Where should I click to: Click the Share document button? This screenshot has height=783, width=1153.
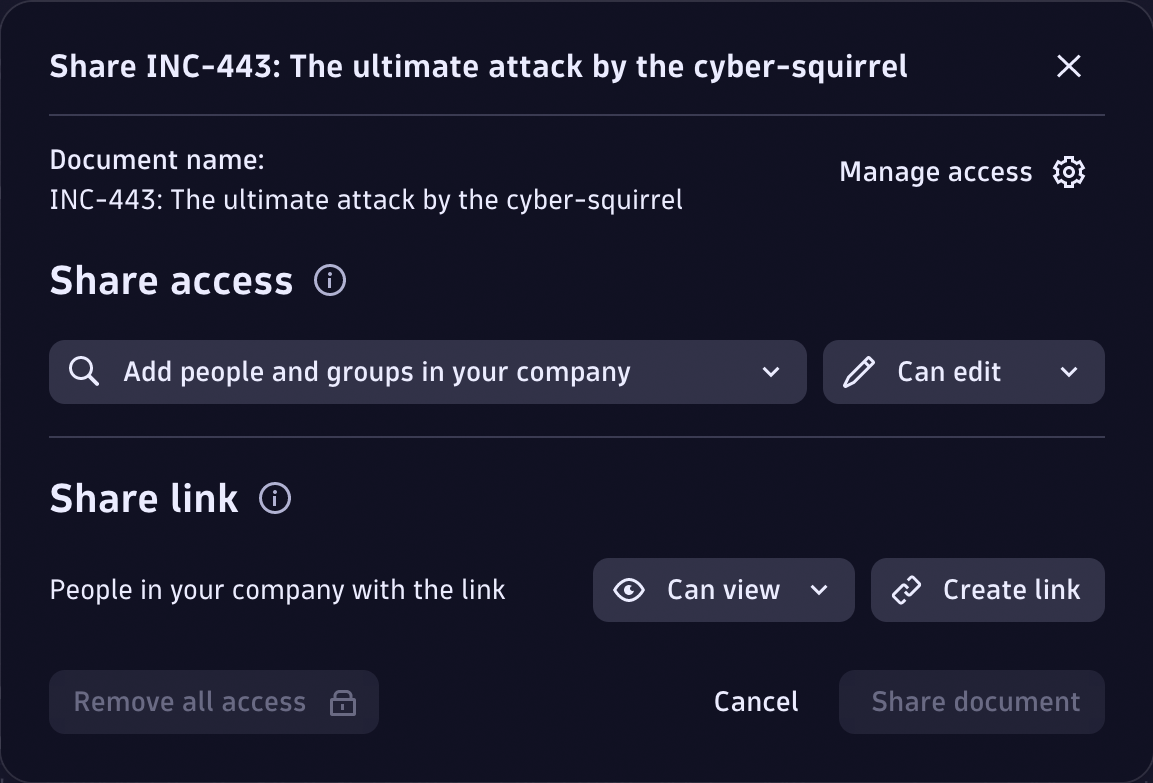pyautogui.click(x=975, y=702)
